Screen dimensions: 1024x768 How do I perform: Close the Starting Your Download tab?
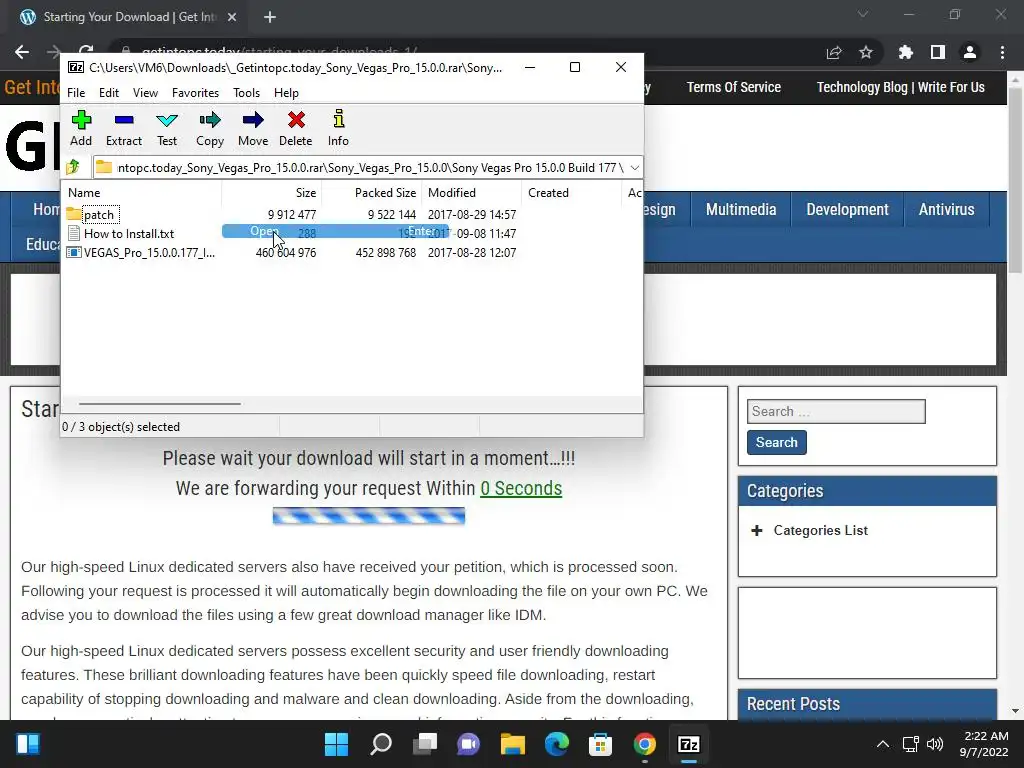[x=232, y=18]
